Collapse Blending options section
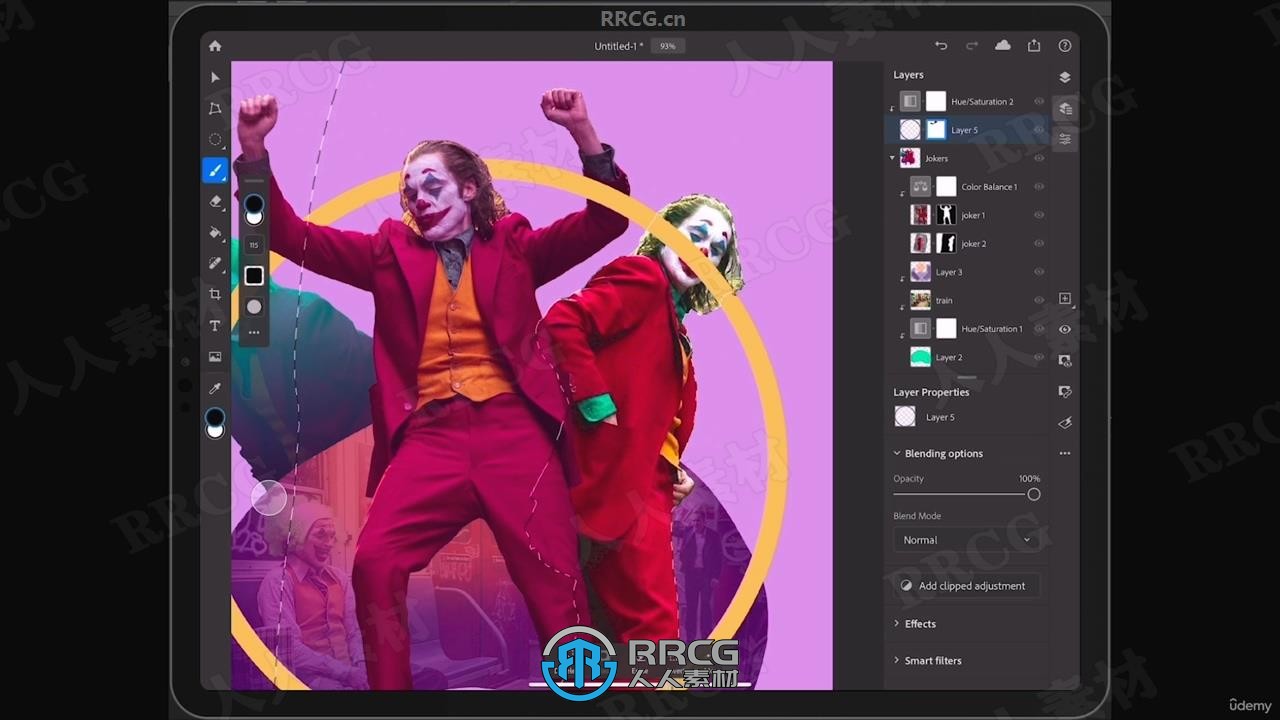This screenshot has height=720, width=1280. coord(897,453)
